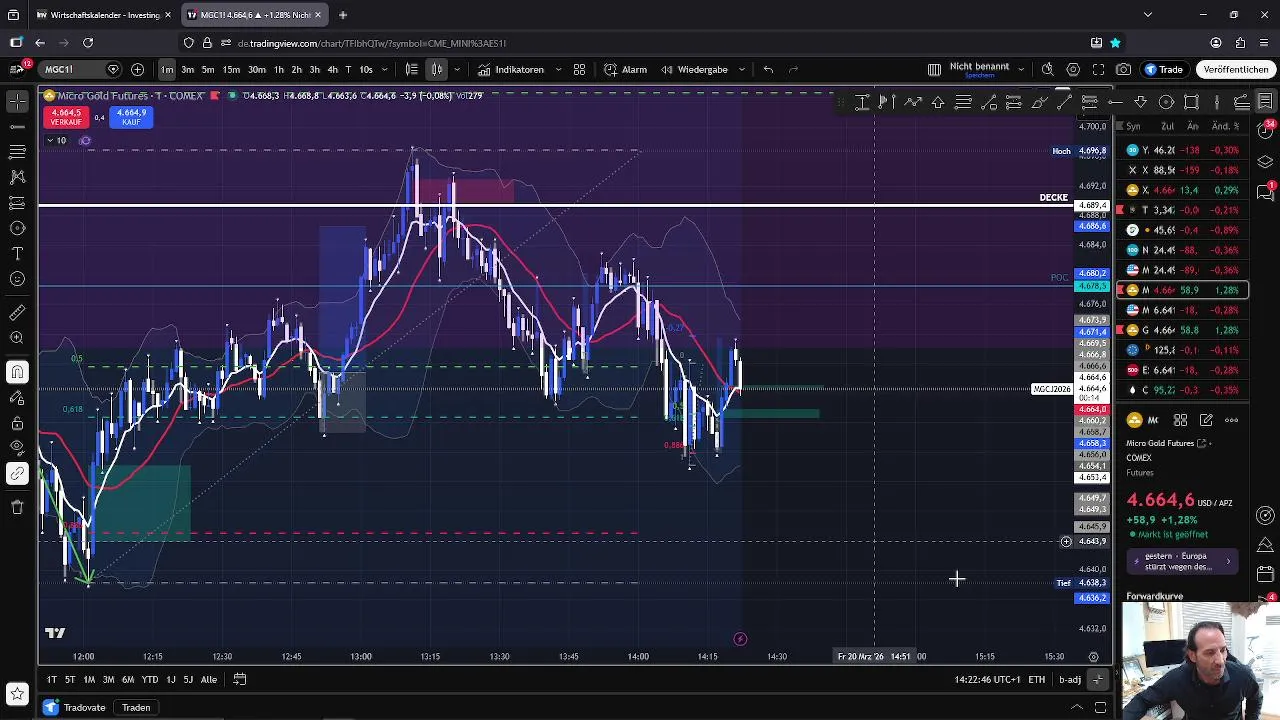The height and width of the screenshot is (720, 1280).
Task: Select the 1m timeframe
Action: (x=167, y=70)
